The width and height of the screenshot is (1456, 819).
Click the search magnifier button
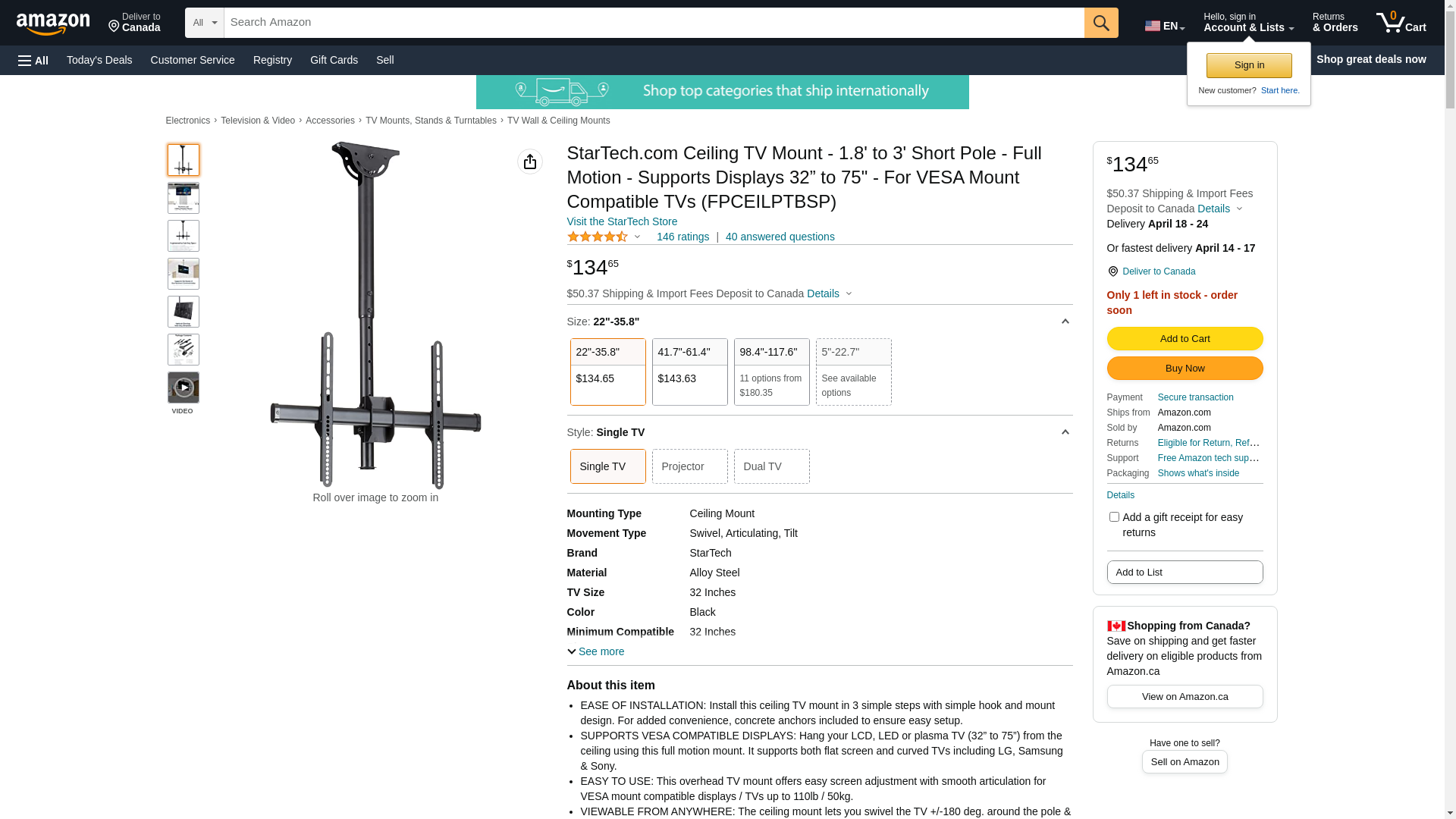(1101, 23)
